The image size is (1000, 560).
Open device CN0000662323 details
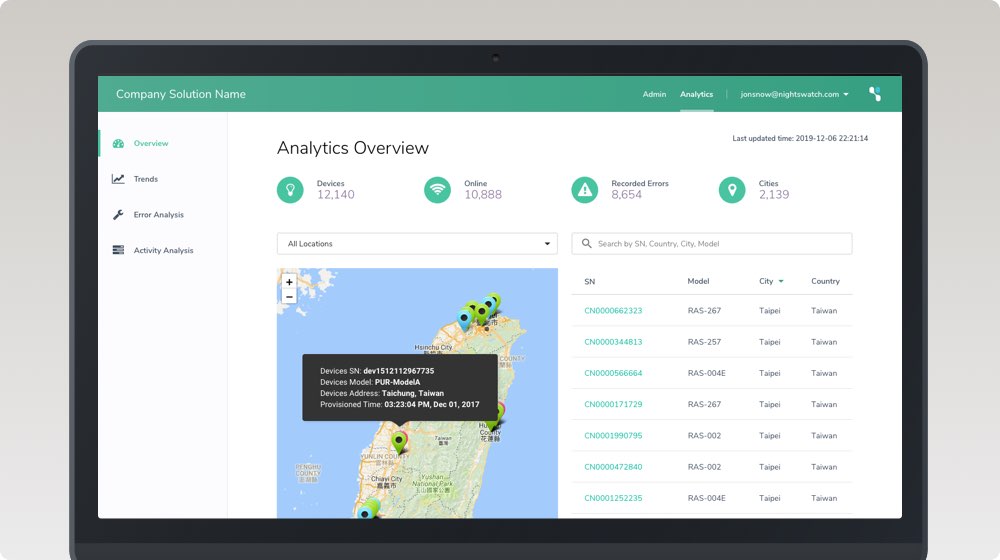(x=613, y=311)
